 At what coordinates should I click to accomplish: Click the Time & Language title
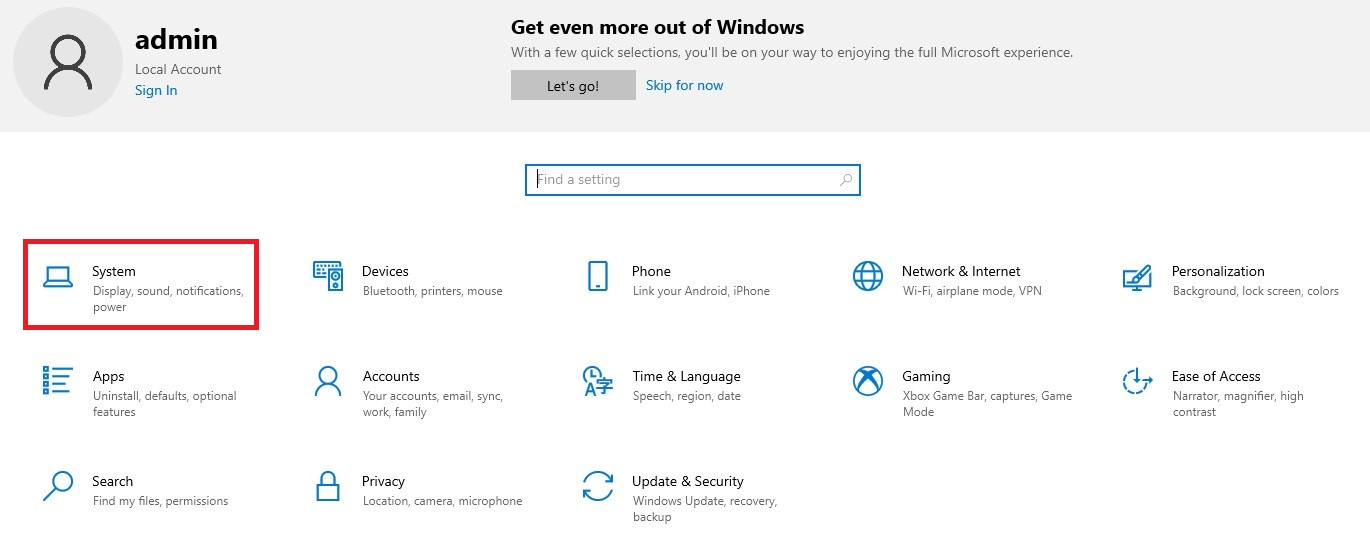686,376
